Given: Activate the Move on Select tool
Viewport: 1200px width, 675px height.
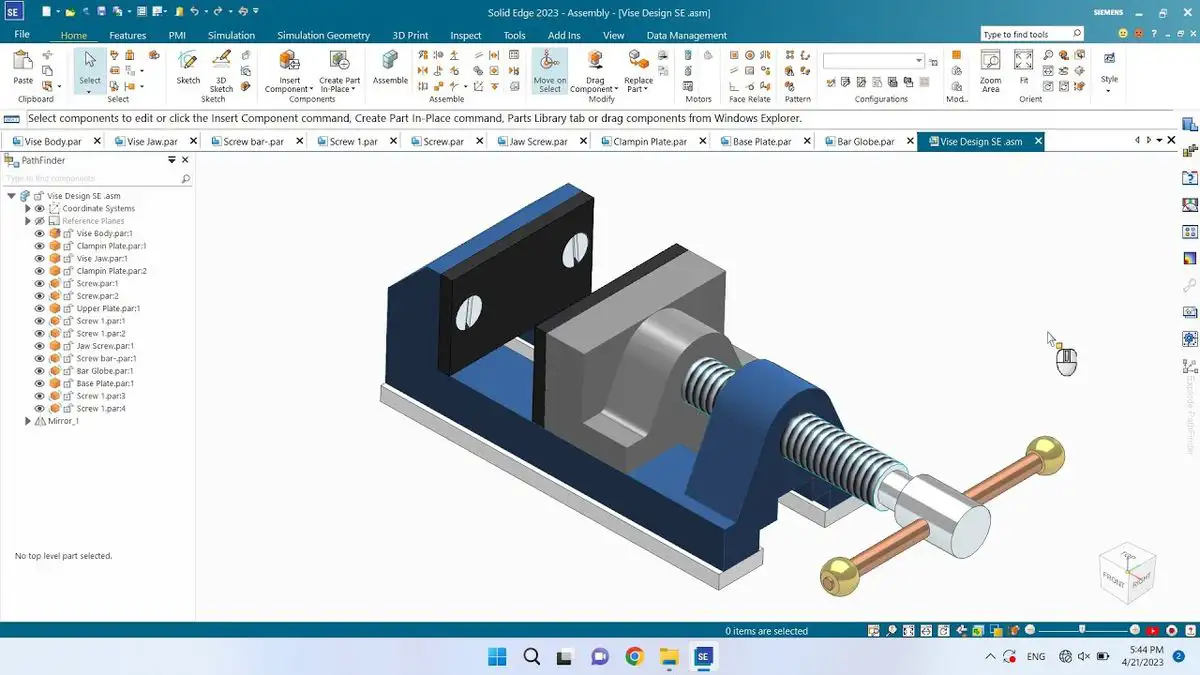Looking at the screenshot, I should [x=549, y=62].
